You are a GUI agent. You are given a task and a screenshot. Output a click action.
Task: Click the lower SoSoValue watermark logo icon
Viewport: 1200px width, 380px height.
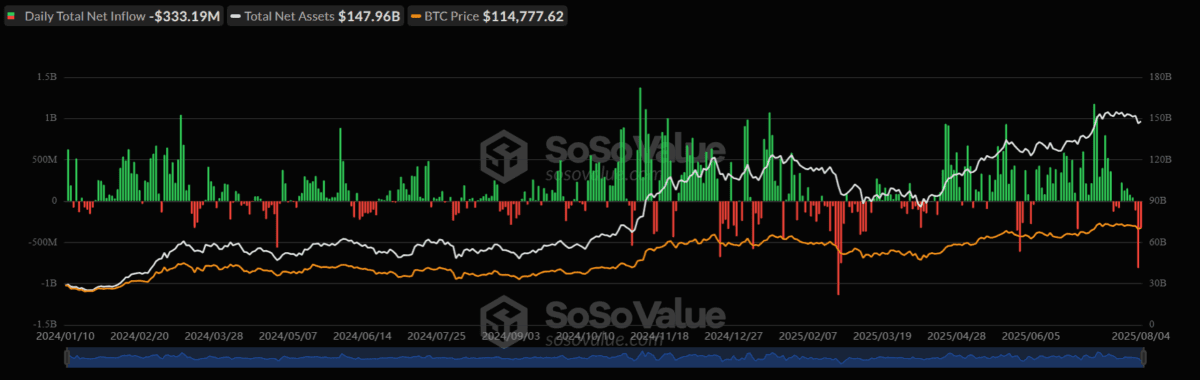(x=506, y=318)
